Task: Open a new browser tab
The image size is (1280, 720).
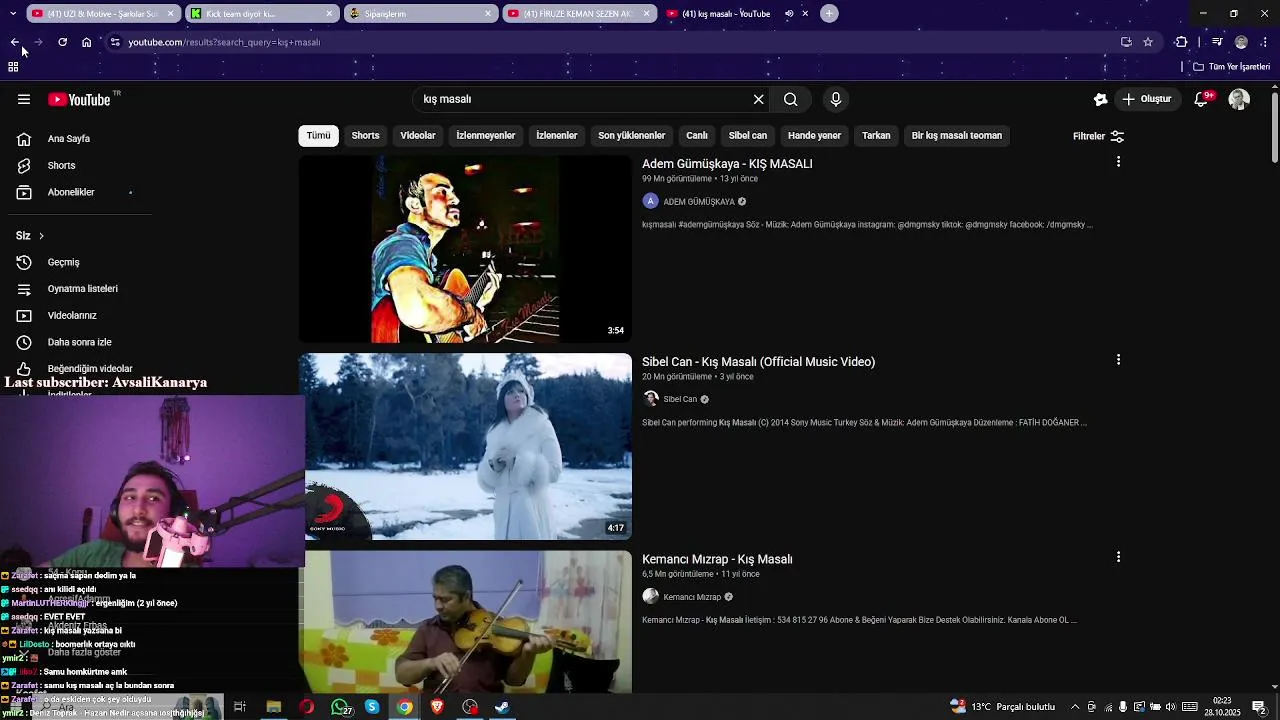Action: pyautogui.click(x=829, y=14)
